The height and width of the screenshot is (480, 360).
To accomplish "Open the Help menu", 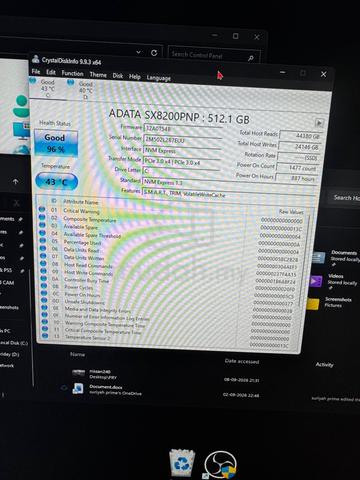I will click(135, 77).
